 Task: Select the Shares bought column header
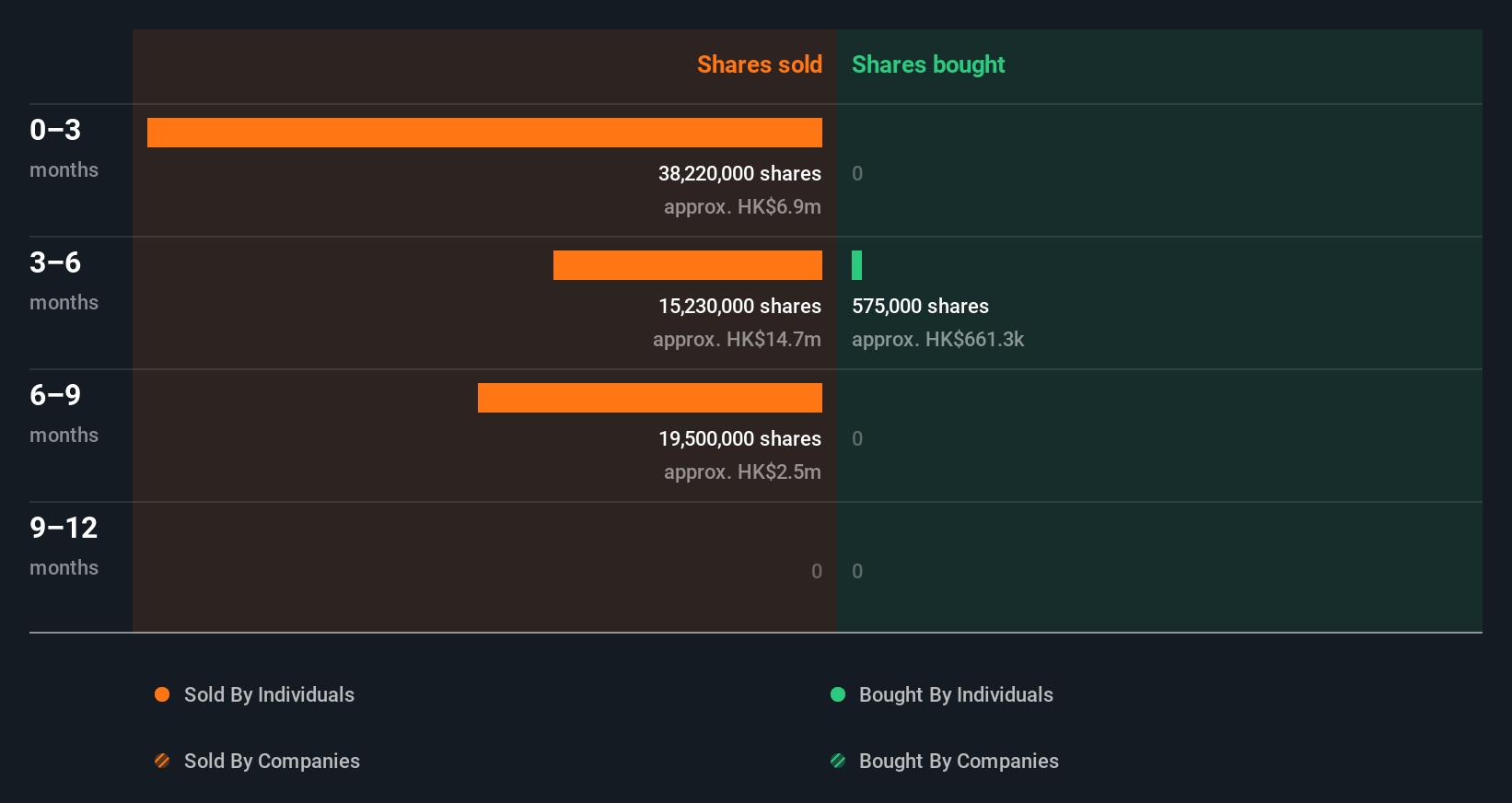pyautogui.click(x=927, y=64)
